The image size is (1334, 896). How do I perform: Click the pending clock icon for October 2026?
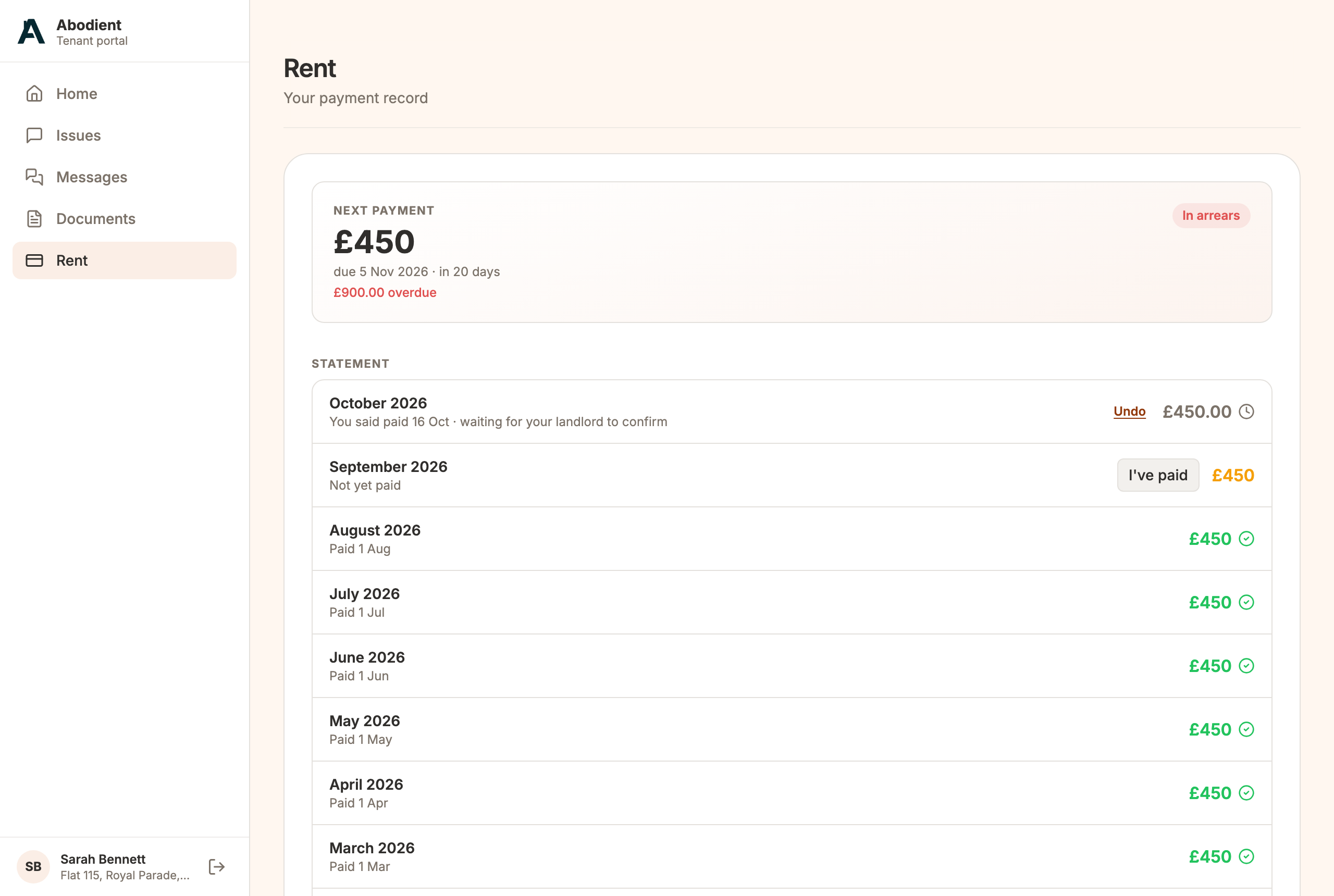(1246, 412)
